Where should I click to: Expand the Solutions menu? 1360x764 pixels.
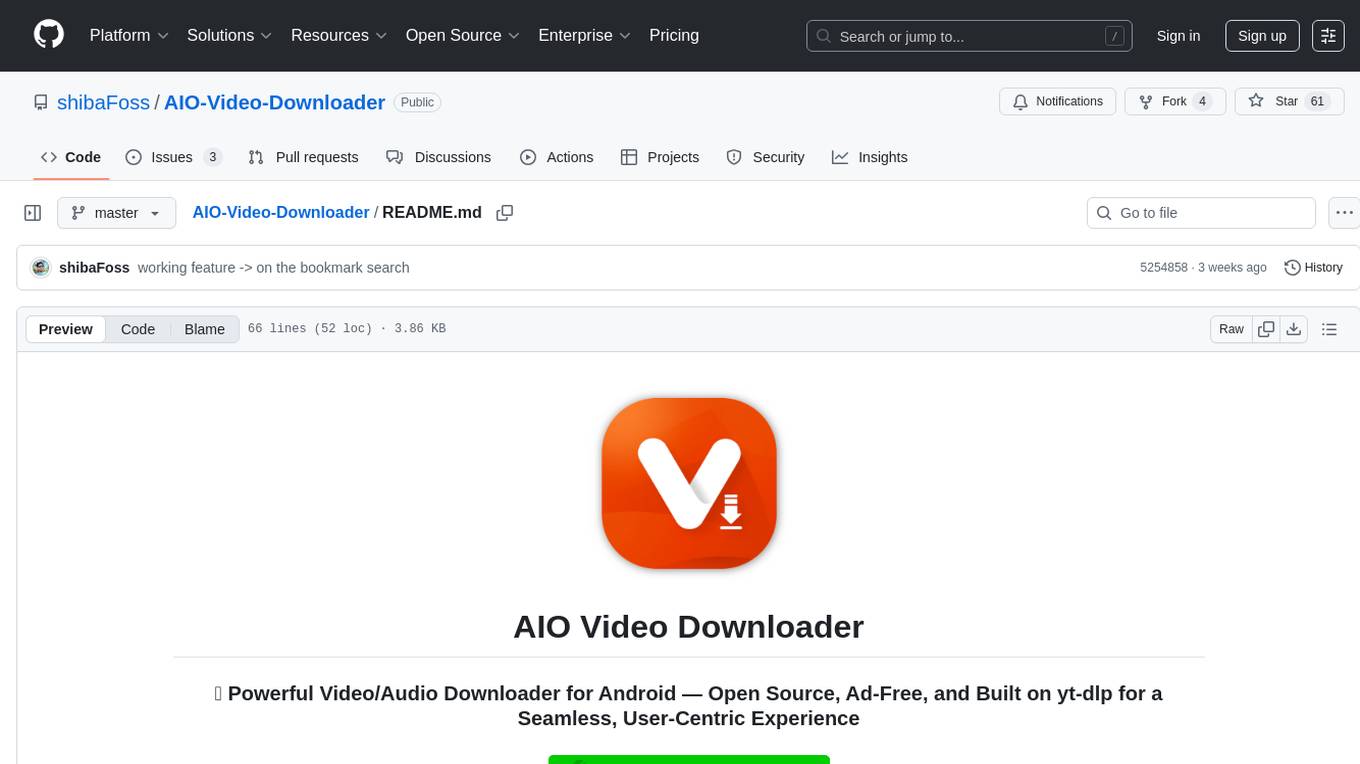pyautogui.click(x=230, y=35)
